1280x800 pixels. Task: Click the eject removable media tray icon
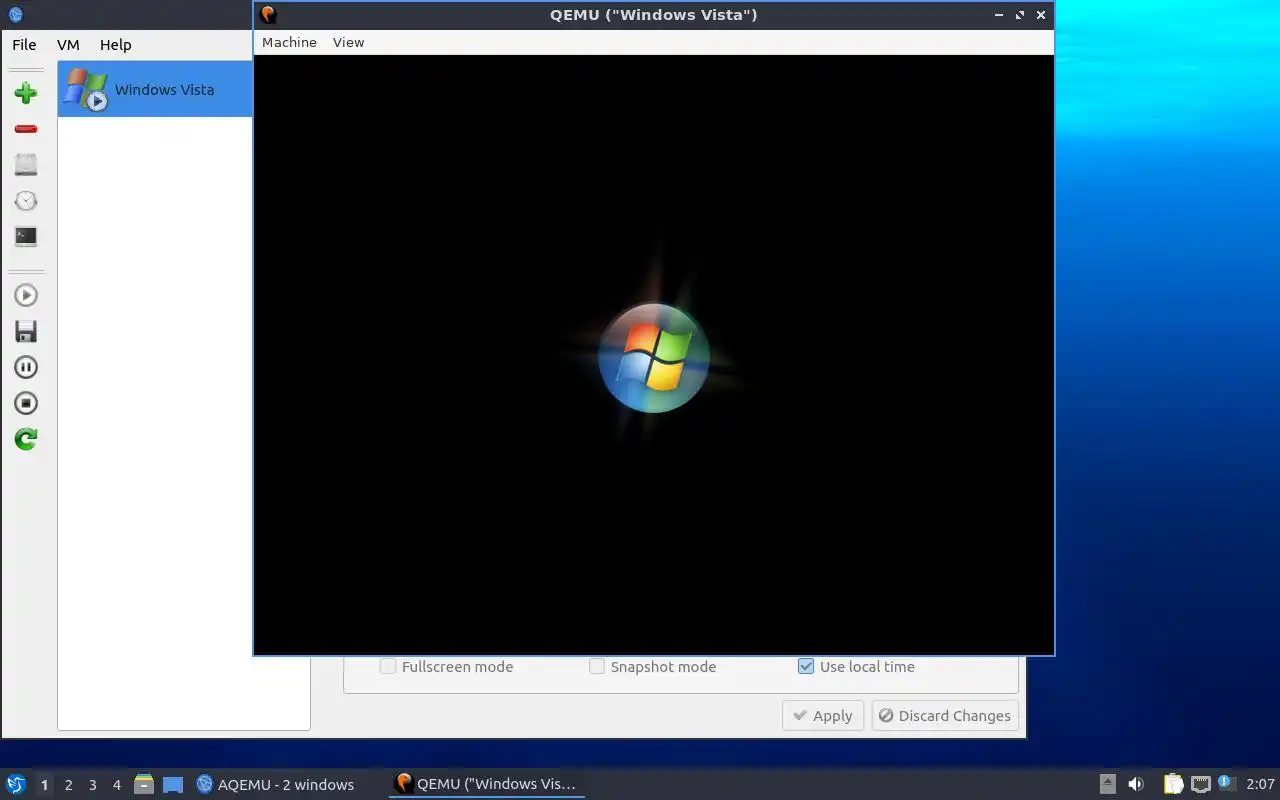(x=1108, y=784)
